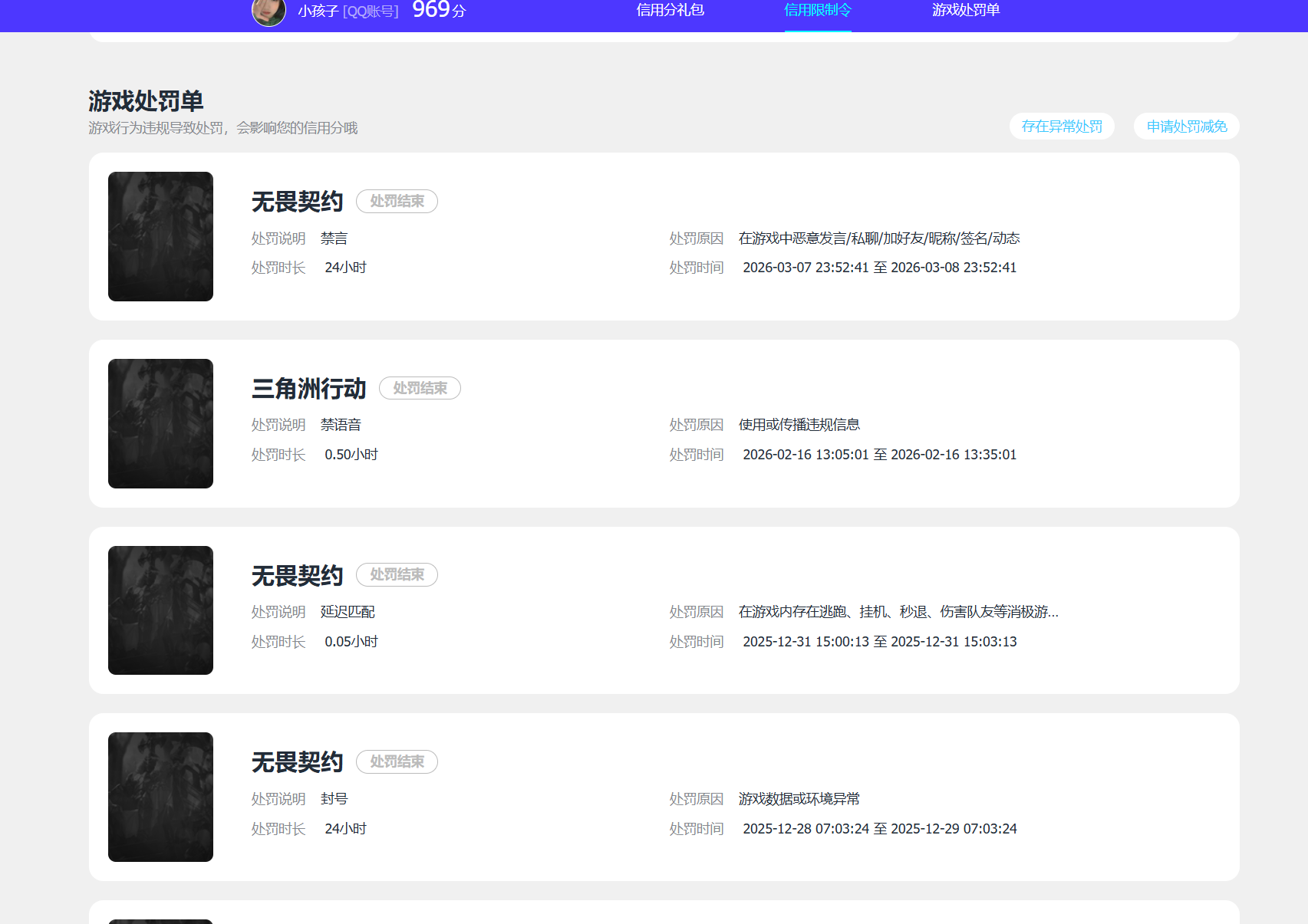
Task: Click time range starting 2025-12-31 15:00:13
Action: pyautogui.click(x=880, y=642)
